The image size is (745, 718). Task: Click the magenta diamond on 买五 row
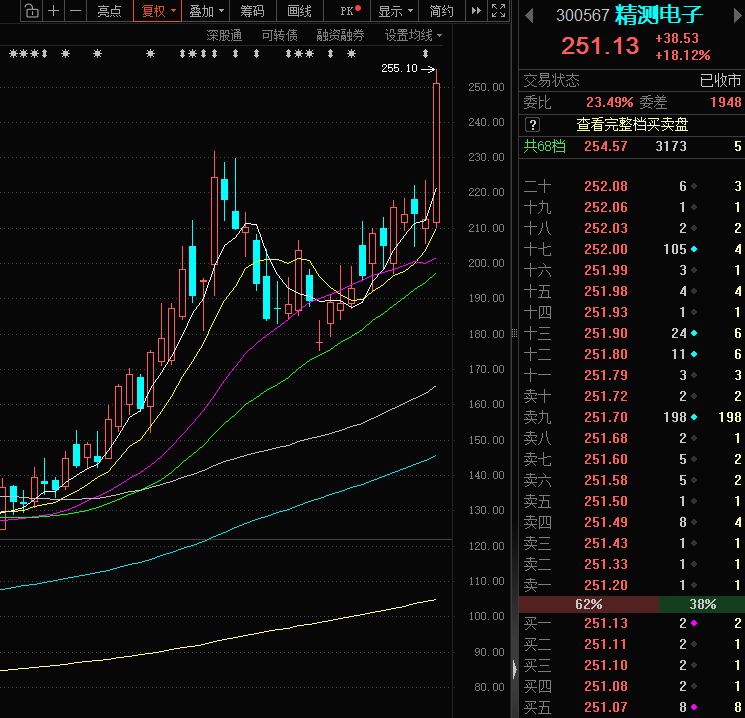pyautogui.click(x=694, y=707)
